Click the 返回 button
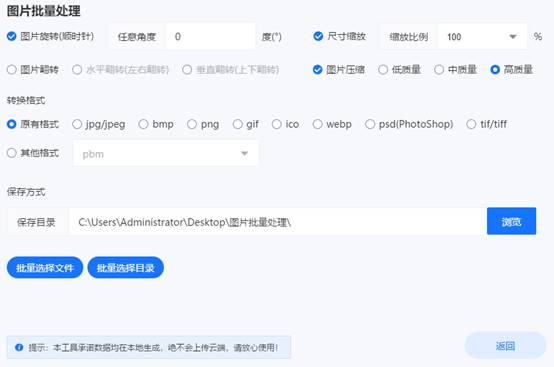Viewport: 554px width, 367px height. pos(505,346)
